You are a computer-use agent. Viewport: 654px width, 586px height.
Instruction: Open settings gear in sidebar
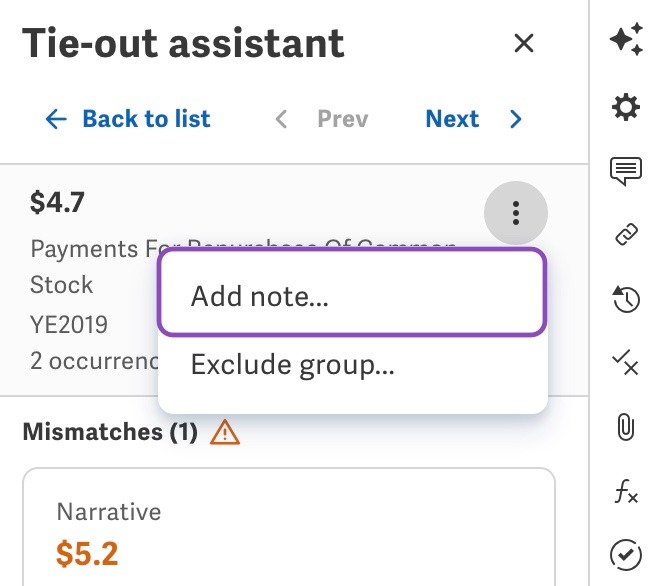click(626, 107)
